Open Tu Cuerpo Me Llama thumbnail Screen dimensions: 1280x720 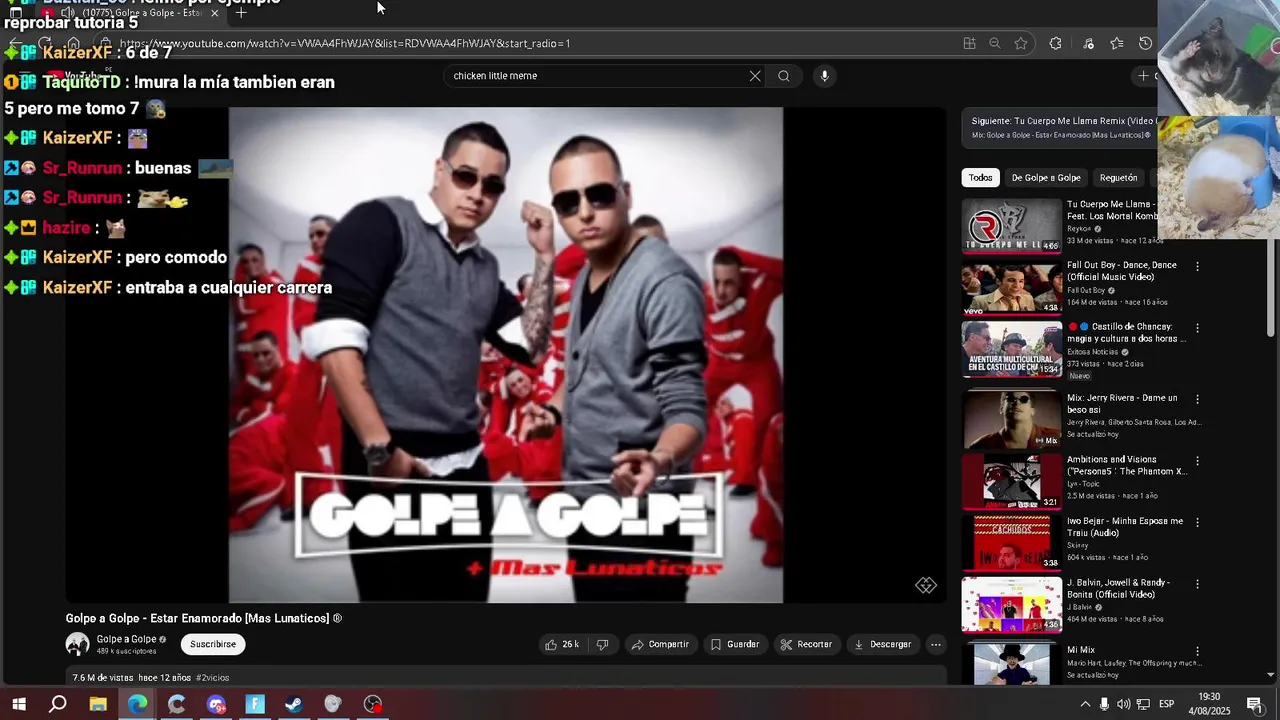coord(1011,226)
